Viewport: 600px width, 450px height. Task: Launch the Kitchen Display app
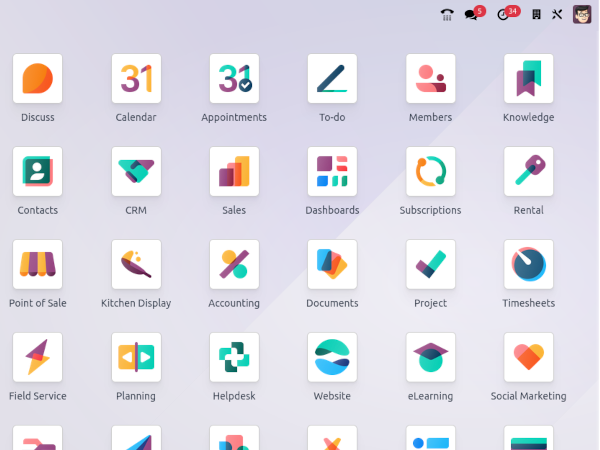click(x=136, y=264)
